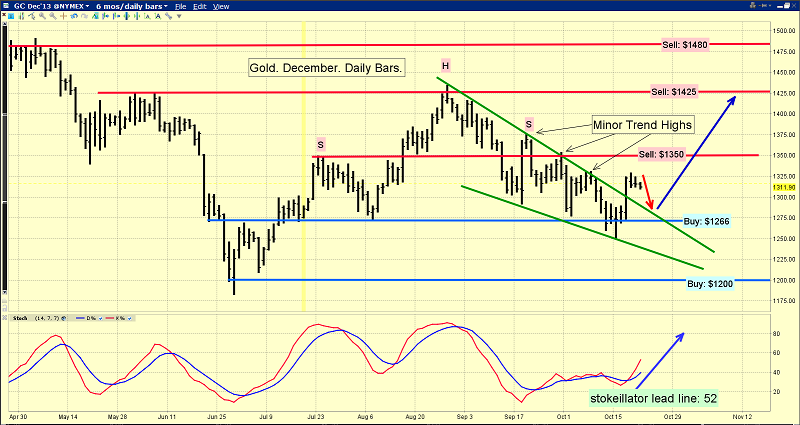Select the Sell: $1480 label

coord(685,44)
